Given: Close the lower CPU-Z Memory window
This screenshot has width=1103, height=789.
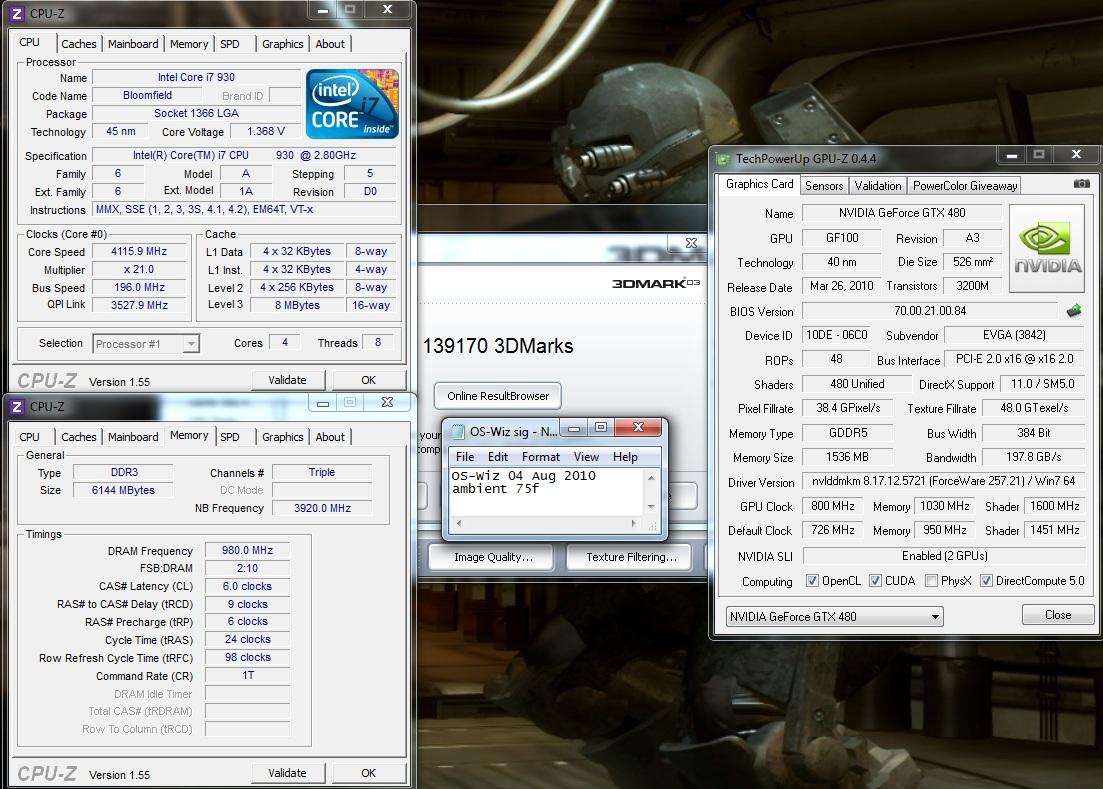Looking at the screenshot, I should pyautogui.click(x=387, y=402).
